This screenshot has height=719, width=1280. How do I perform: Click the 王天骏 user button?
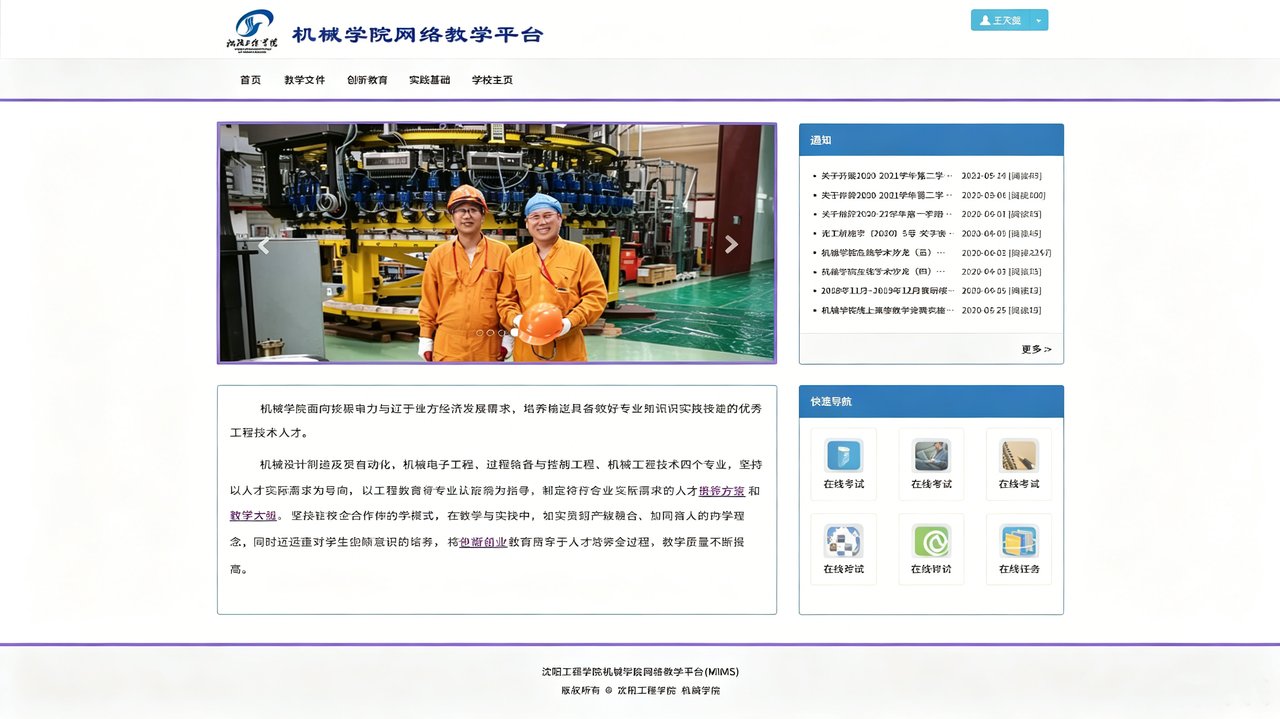1001,20
